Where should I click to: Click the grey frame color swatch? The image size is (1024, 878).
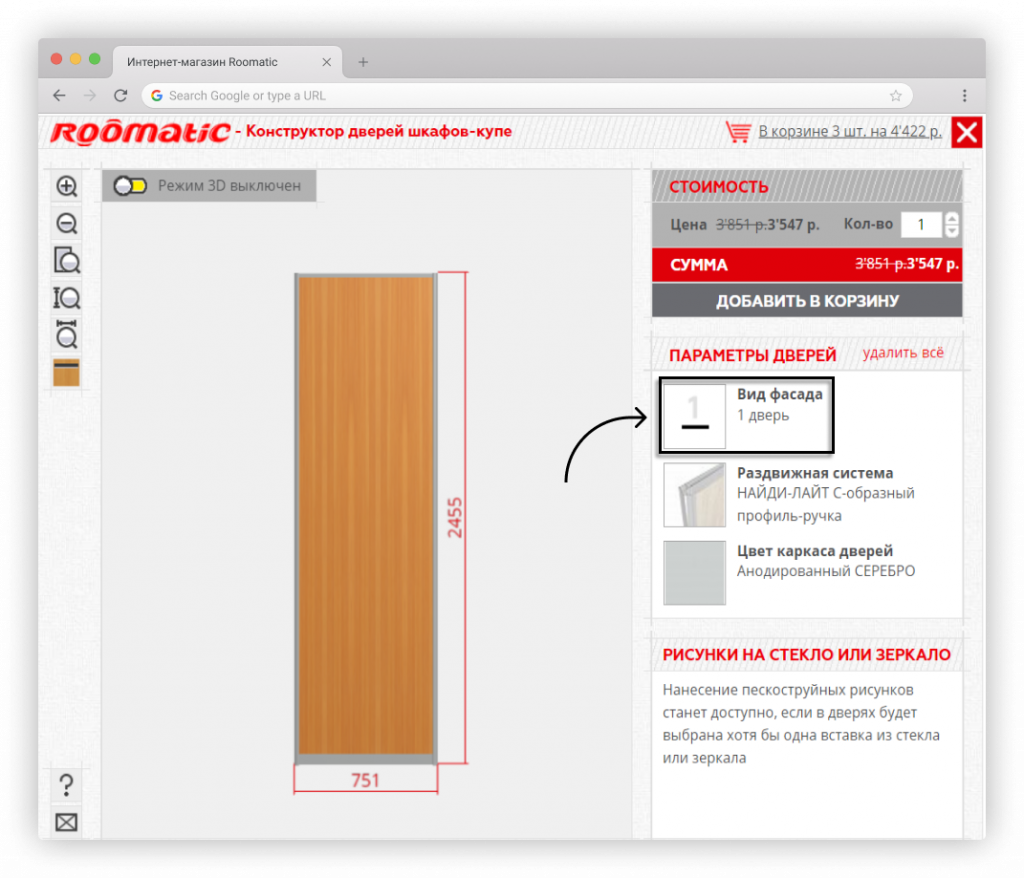pyautogui.click(x=694, y=573)
